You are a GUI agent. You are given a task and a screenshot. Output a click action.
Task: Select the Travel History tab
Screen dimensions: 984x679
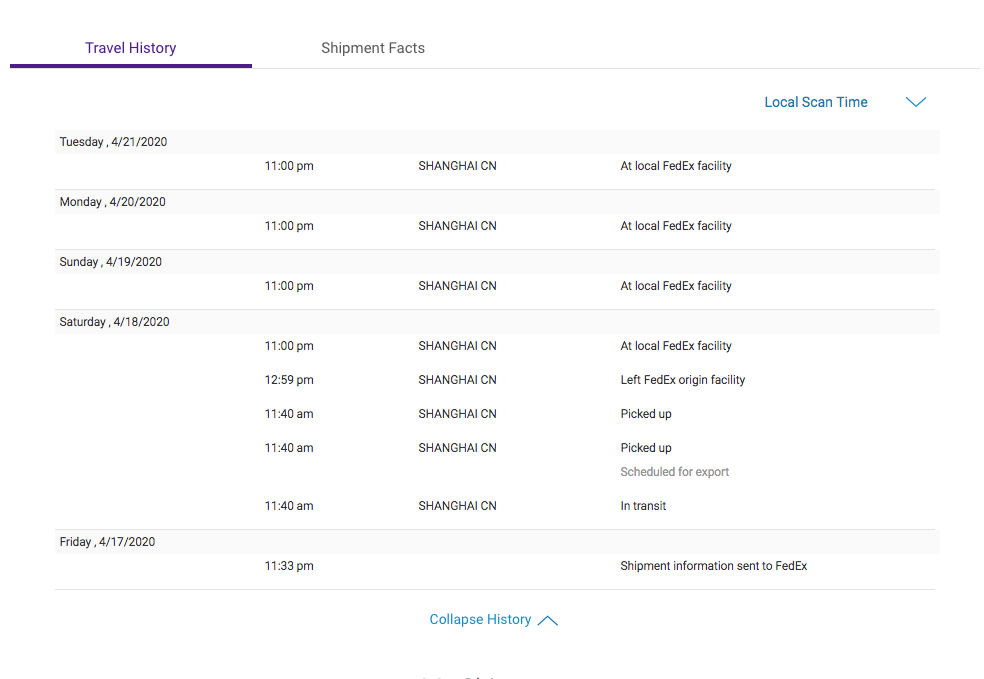(131, 48)
